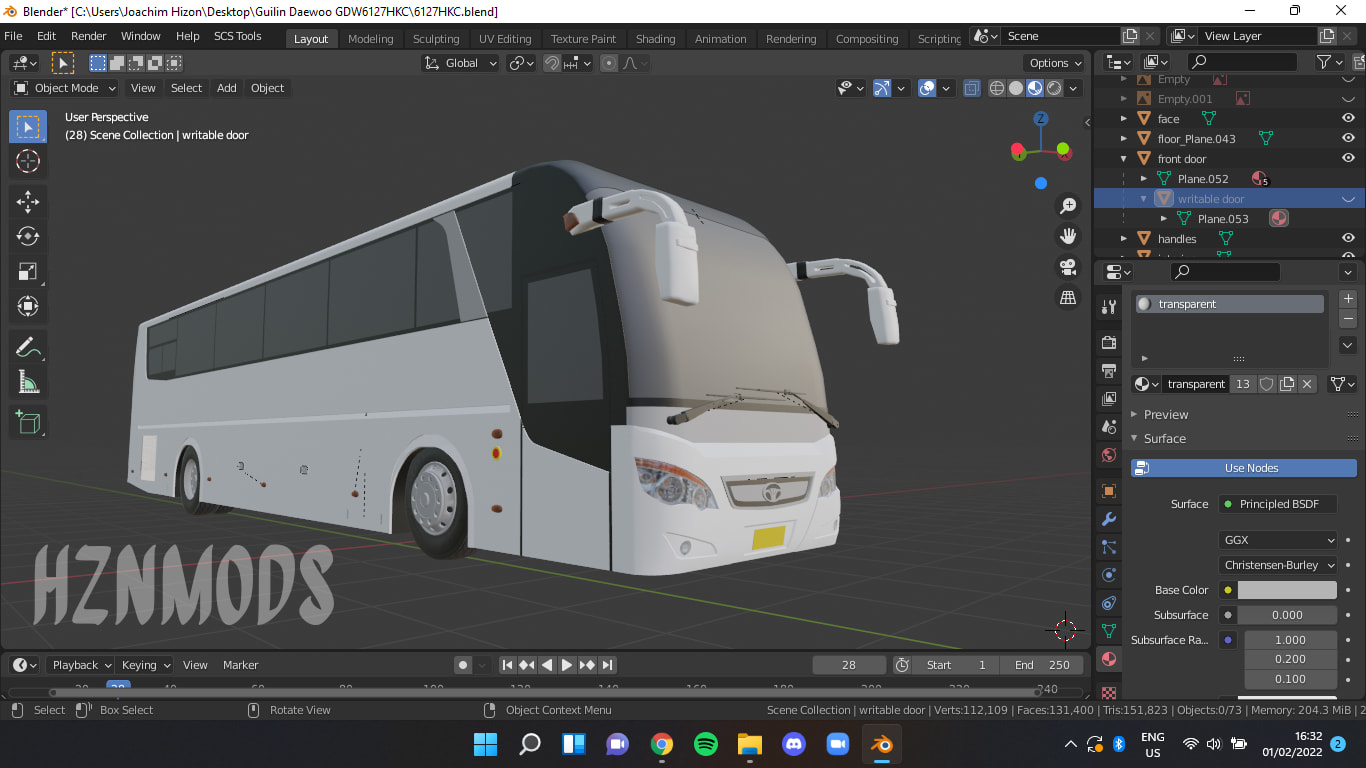Open the Playback dropdown in timeline
Screen dimensions: 1366x768
[80, 665]
